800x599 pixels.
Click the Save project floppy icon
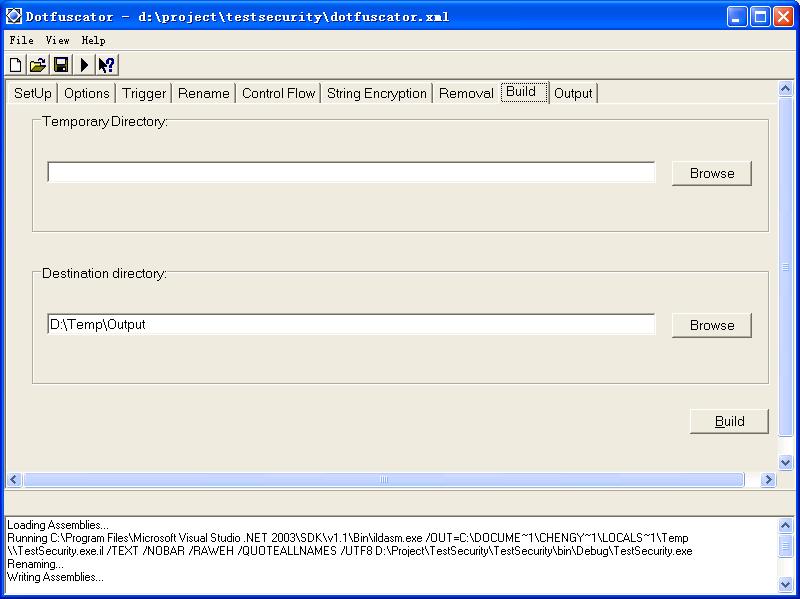[x=61, y=65]
